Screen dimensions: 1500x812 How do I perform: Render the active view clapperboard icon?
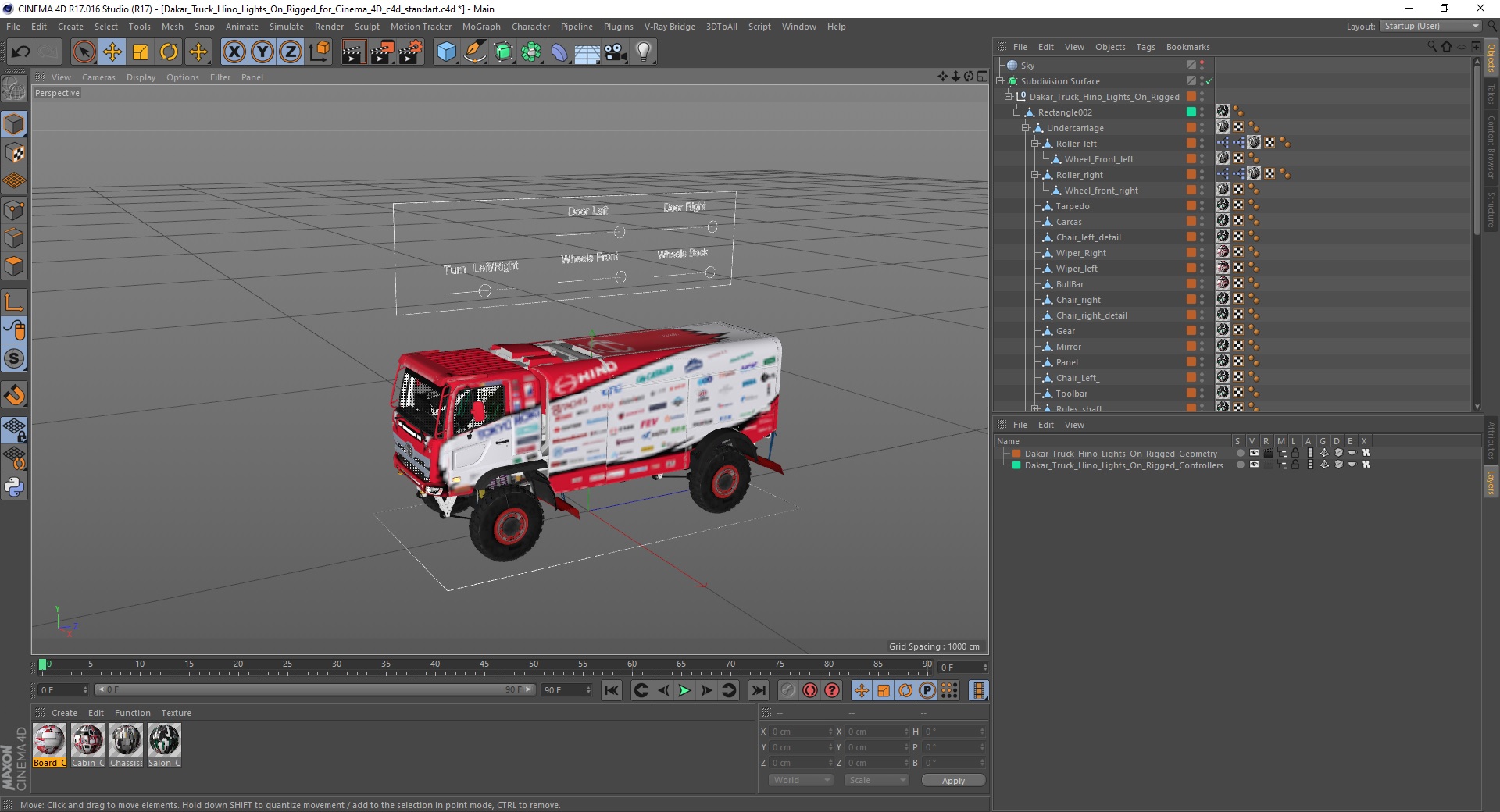(x=353, y=52)
